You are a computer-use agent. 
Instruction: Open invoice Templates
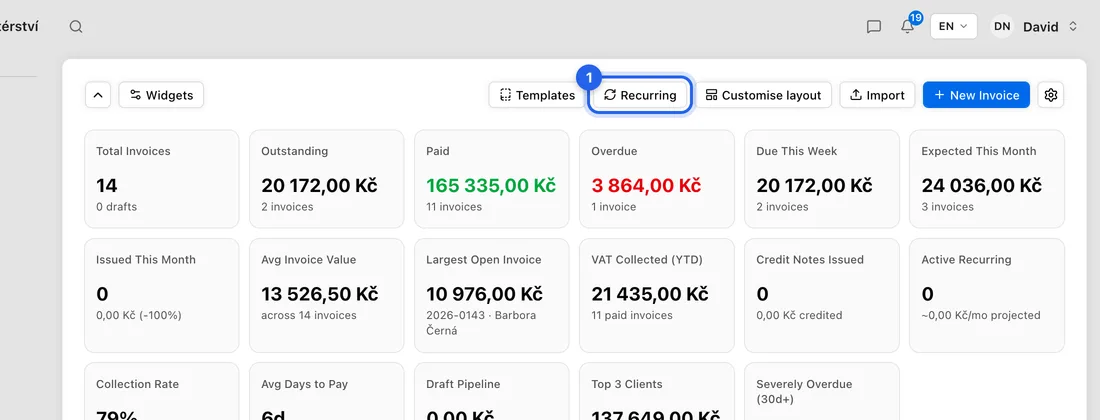coord(537,95)
